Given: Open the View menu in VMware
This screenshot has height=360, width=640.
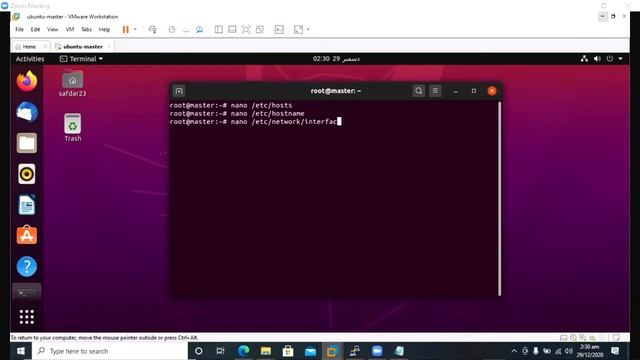Looking at the screenshot, I should coord(53,29).
